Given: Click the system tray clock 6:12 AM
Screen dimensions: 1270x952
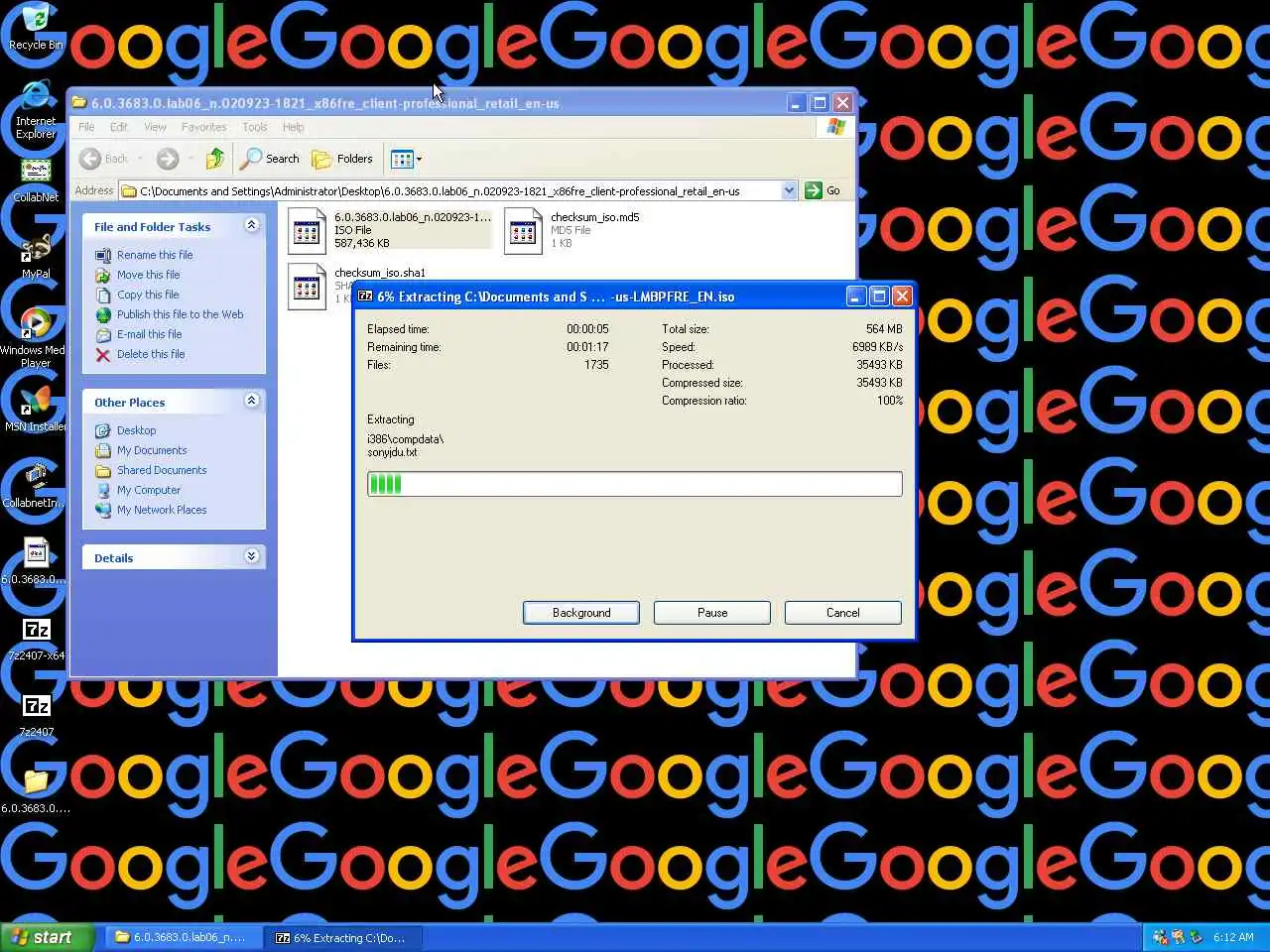Looking at the screenshot, I should coord(1233,937).
